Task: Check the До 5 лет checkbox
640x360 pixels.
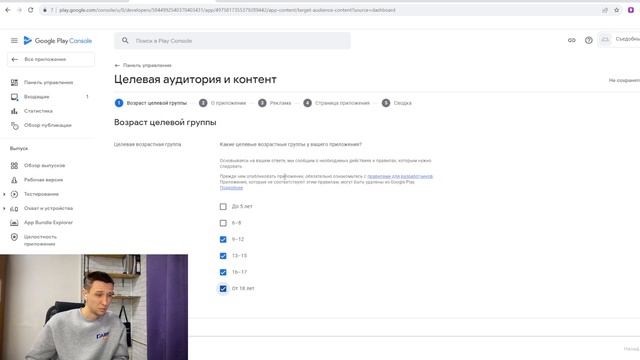Action: pos(223,207)
